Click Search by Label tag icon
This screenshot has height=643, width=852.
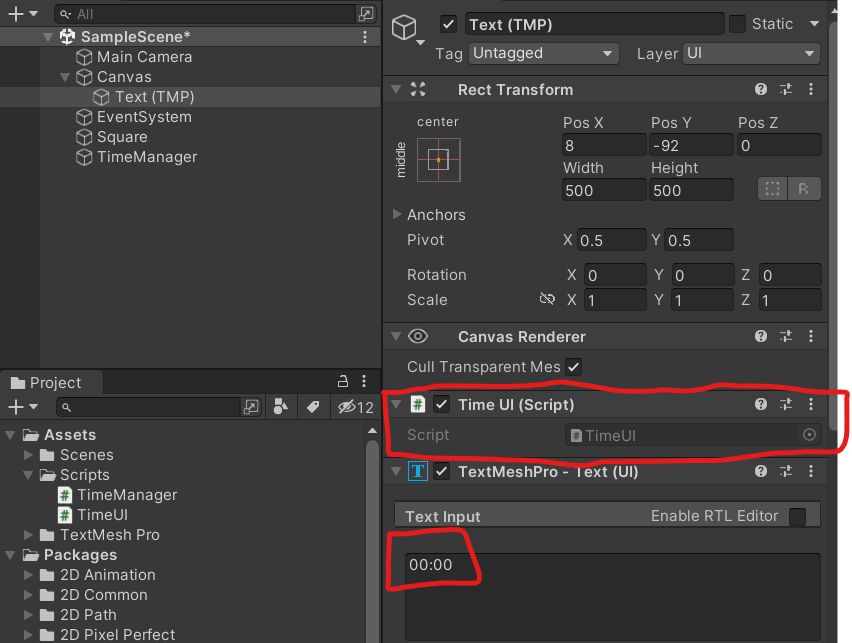click(x=313, y=407)
